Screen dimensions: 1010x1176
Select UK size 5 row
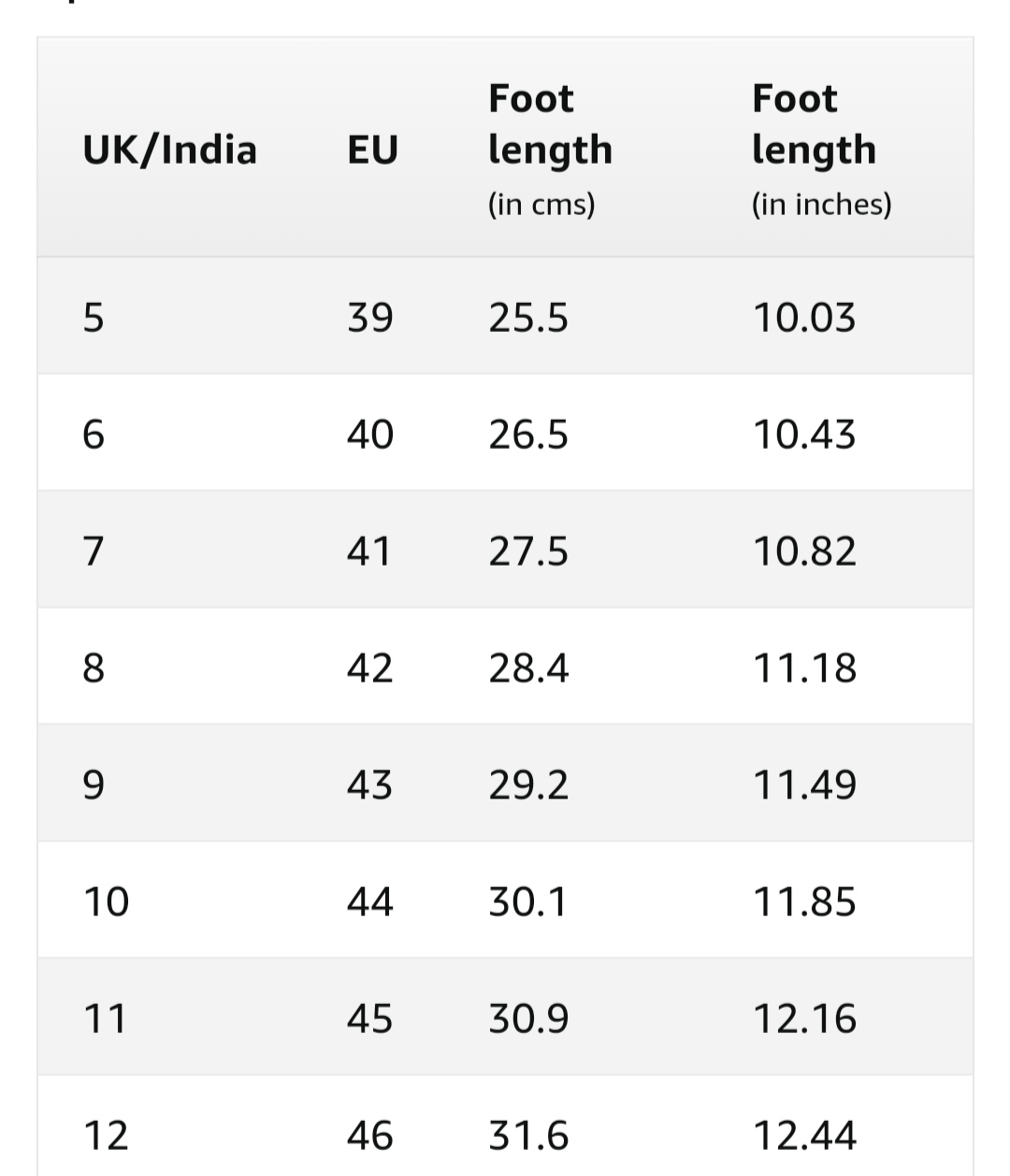[505, 316]
